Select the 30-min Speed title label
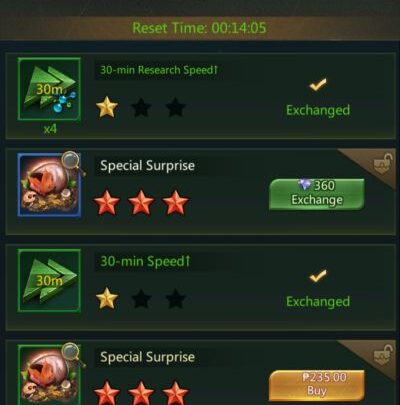The width and height of the screenshot is (400, 405). [145, 261]
